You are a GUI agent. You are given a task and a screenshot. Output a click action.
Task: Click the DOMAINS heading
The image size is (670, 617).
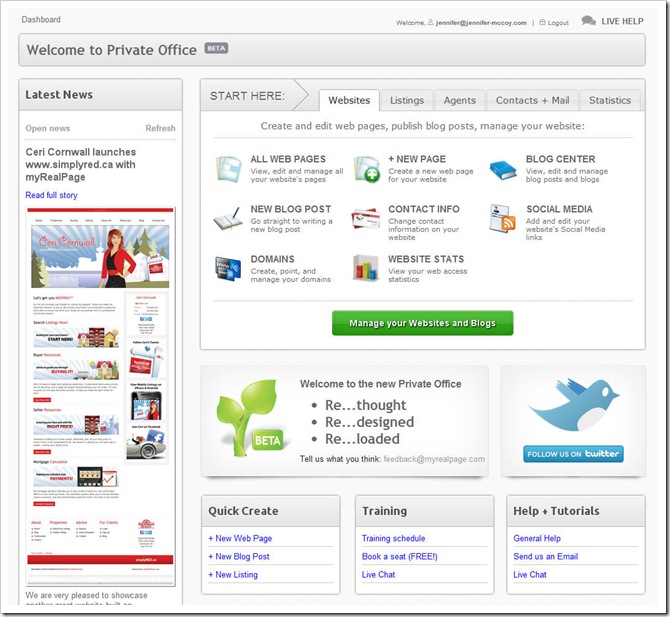[x=272, y=259]
